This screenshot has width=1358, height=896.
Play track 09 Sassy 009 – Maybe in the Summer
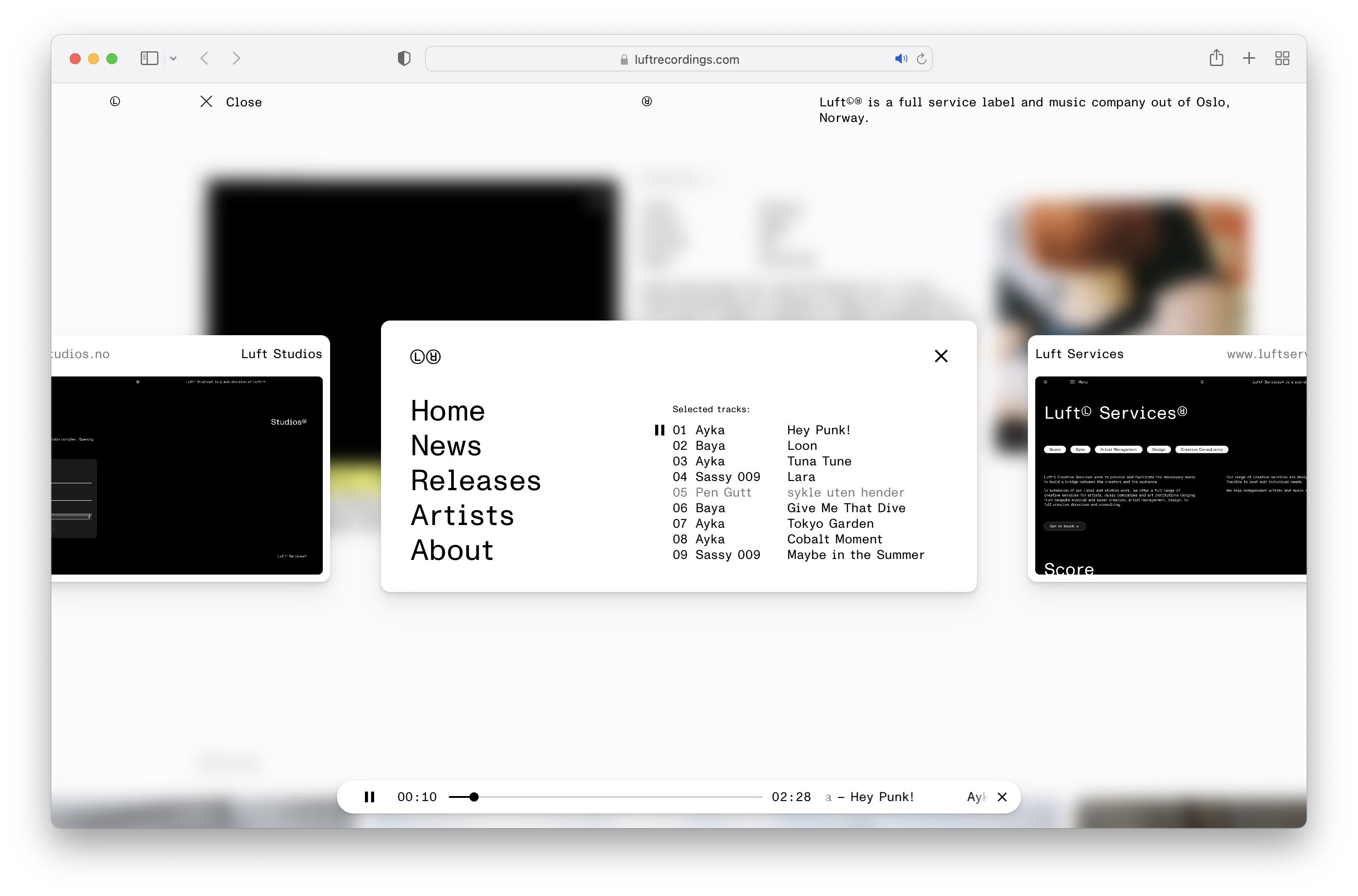point(798,554)
